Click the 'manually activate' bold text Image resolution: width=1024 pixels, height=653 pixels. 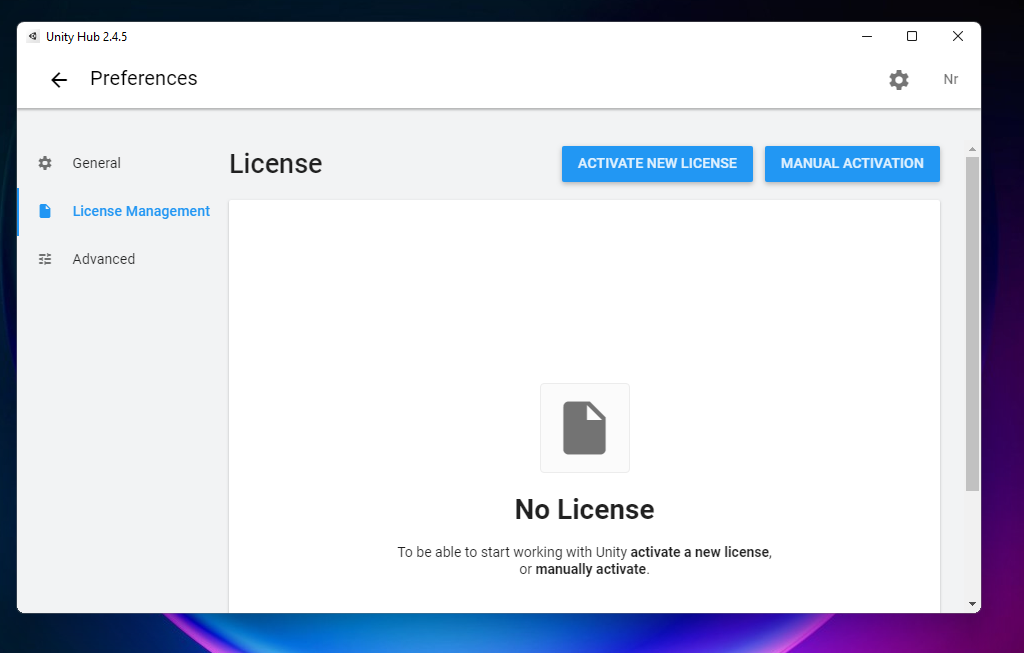click(590, 569)
